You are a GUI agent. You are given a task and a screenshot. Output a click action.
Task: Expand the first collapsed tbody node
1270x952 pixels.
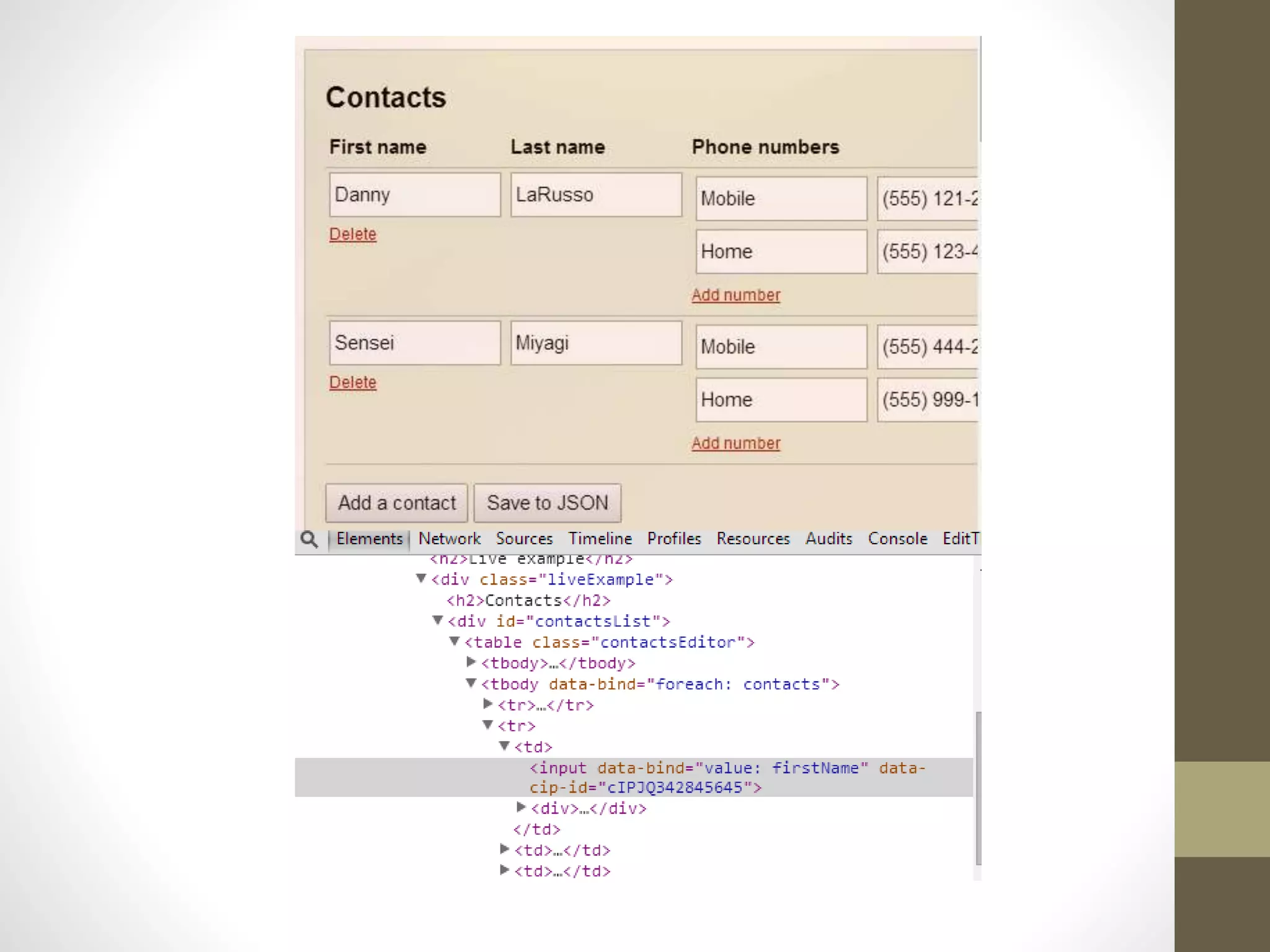[471, 662]
